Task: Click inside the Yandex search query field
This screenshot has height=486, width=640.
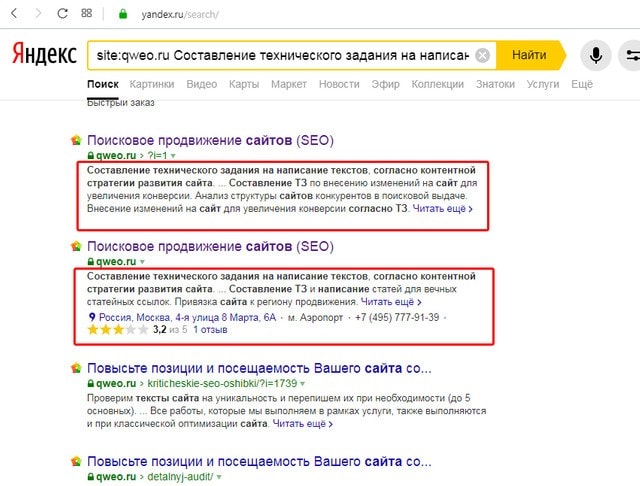Action: [x=280, y=55]
